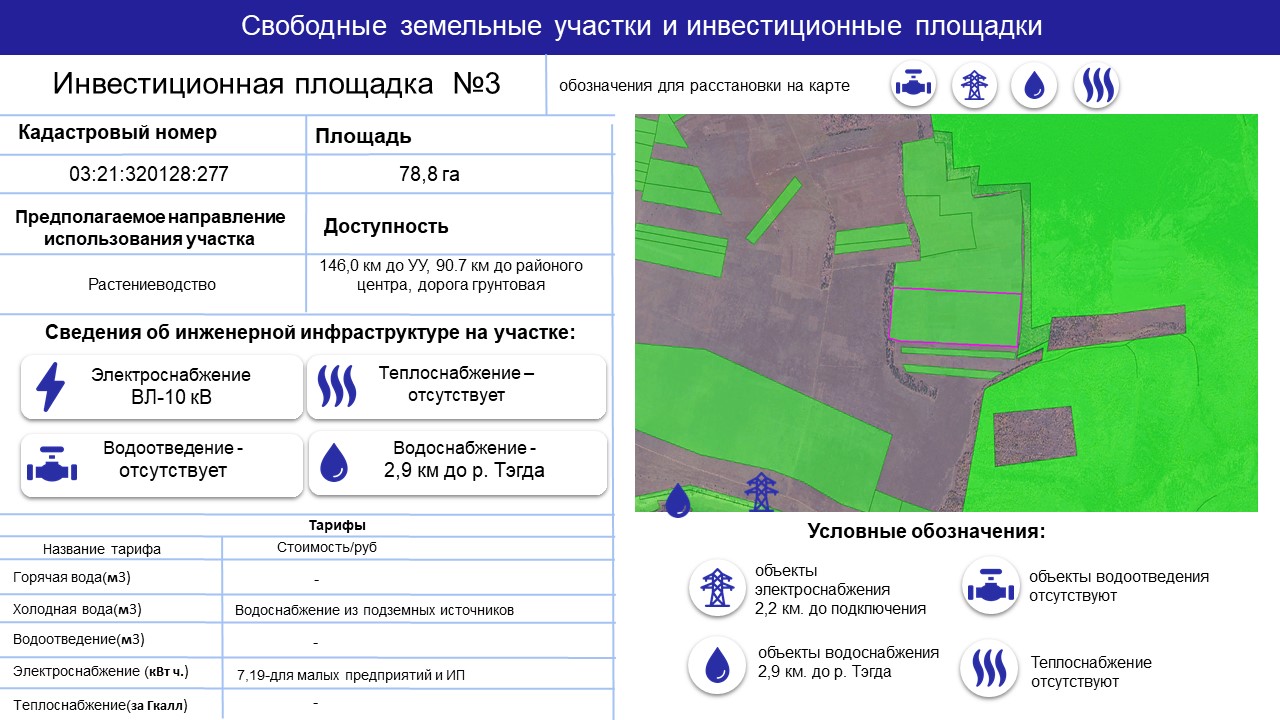The height and width of the screenshot is (720, 1280).
Task: Click the power tower marker on the map
Action: pyautogui.click(x=761, y=492)
